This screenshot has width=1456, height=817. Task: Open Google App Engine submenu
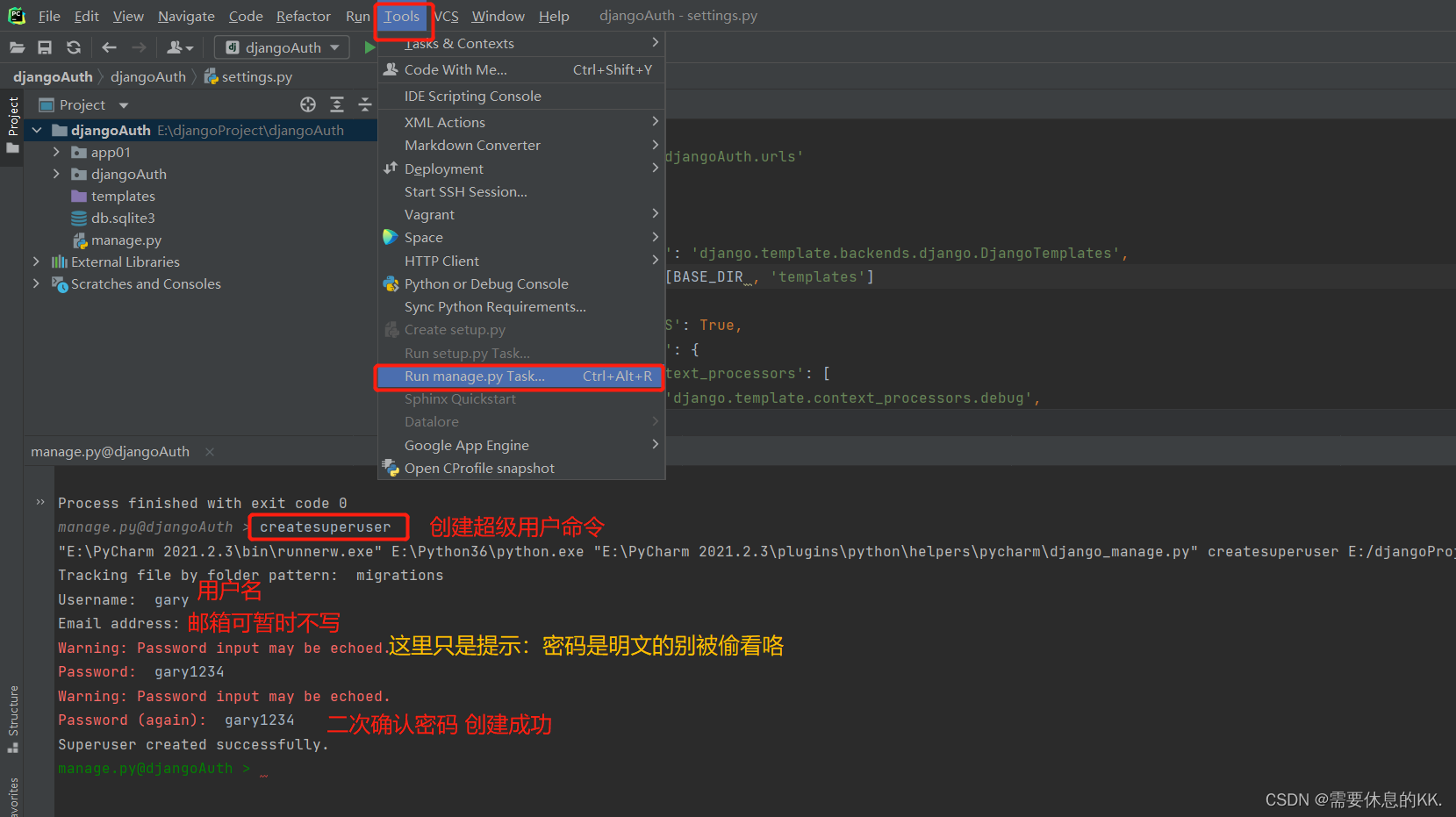pyautogui.click(x=521, y=445)
